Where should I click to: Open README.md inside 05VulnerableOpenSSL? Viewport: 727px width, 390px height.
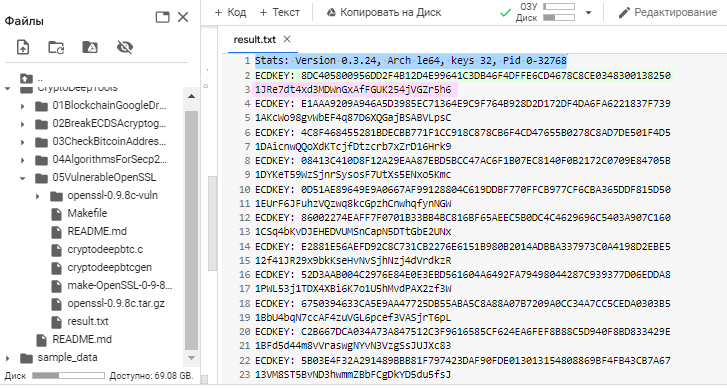(x=89, y=231)
